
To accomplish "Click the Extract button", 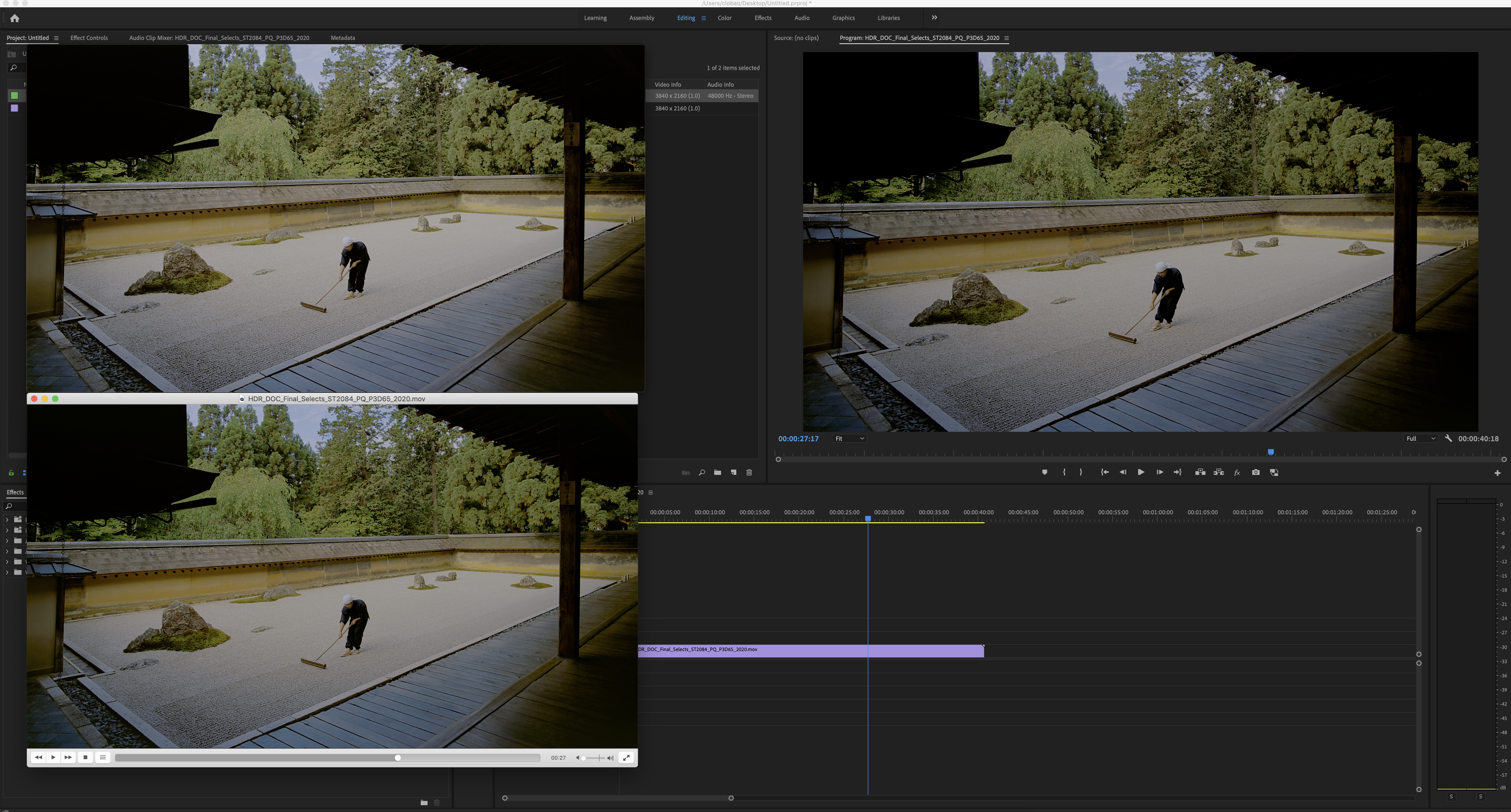I will [x=1219, y=472].
